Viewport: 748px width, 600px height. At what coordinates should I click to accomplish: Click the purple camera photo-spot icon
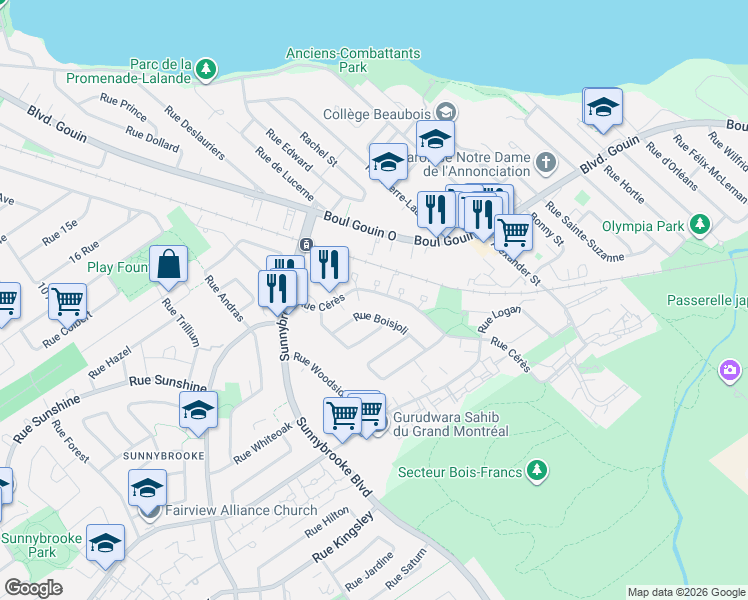click(730, 370)
